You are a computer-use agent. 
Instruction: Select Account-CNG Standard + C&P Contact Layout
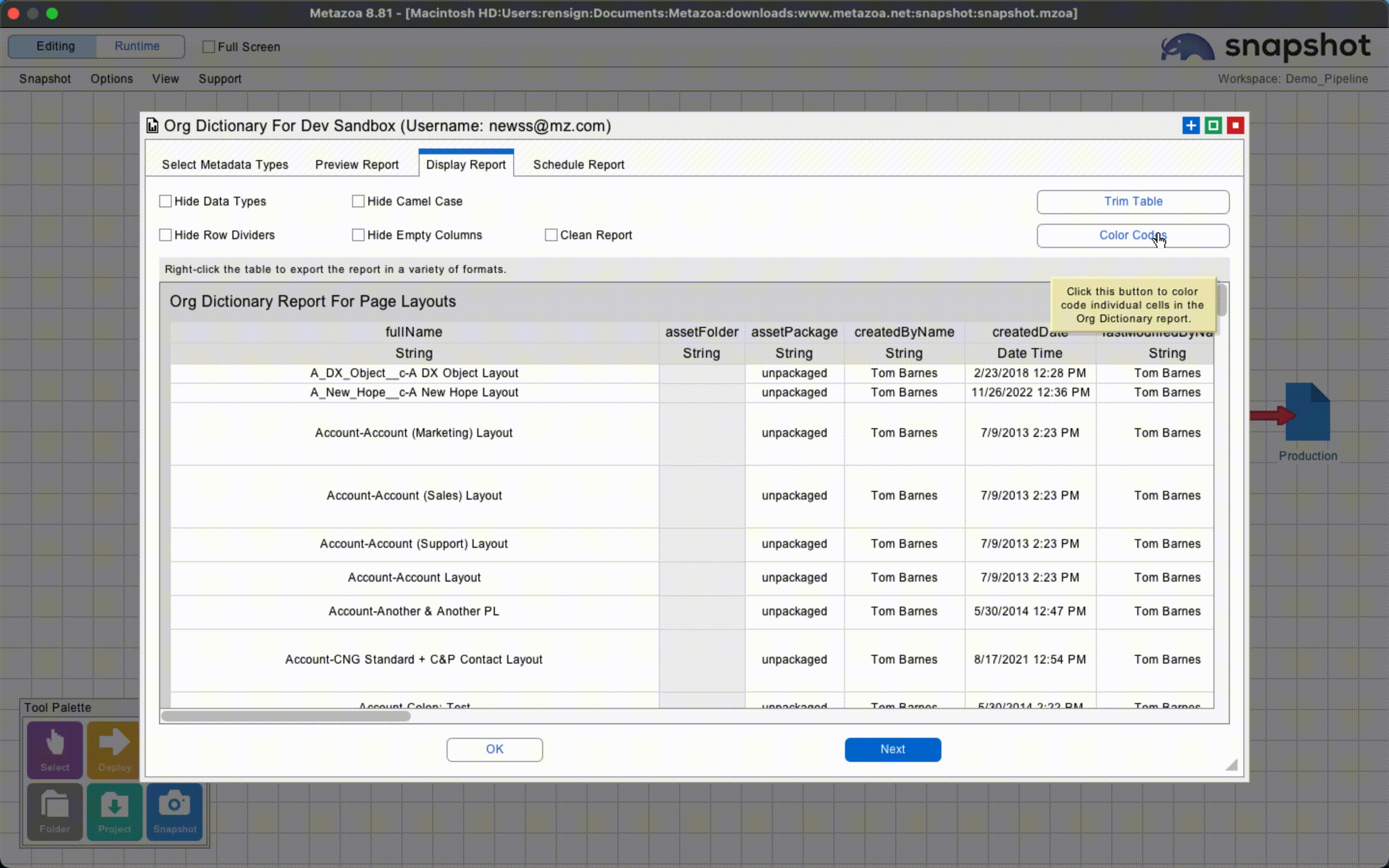pyautogui.click(x=414, y=660)
